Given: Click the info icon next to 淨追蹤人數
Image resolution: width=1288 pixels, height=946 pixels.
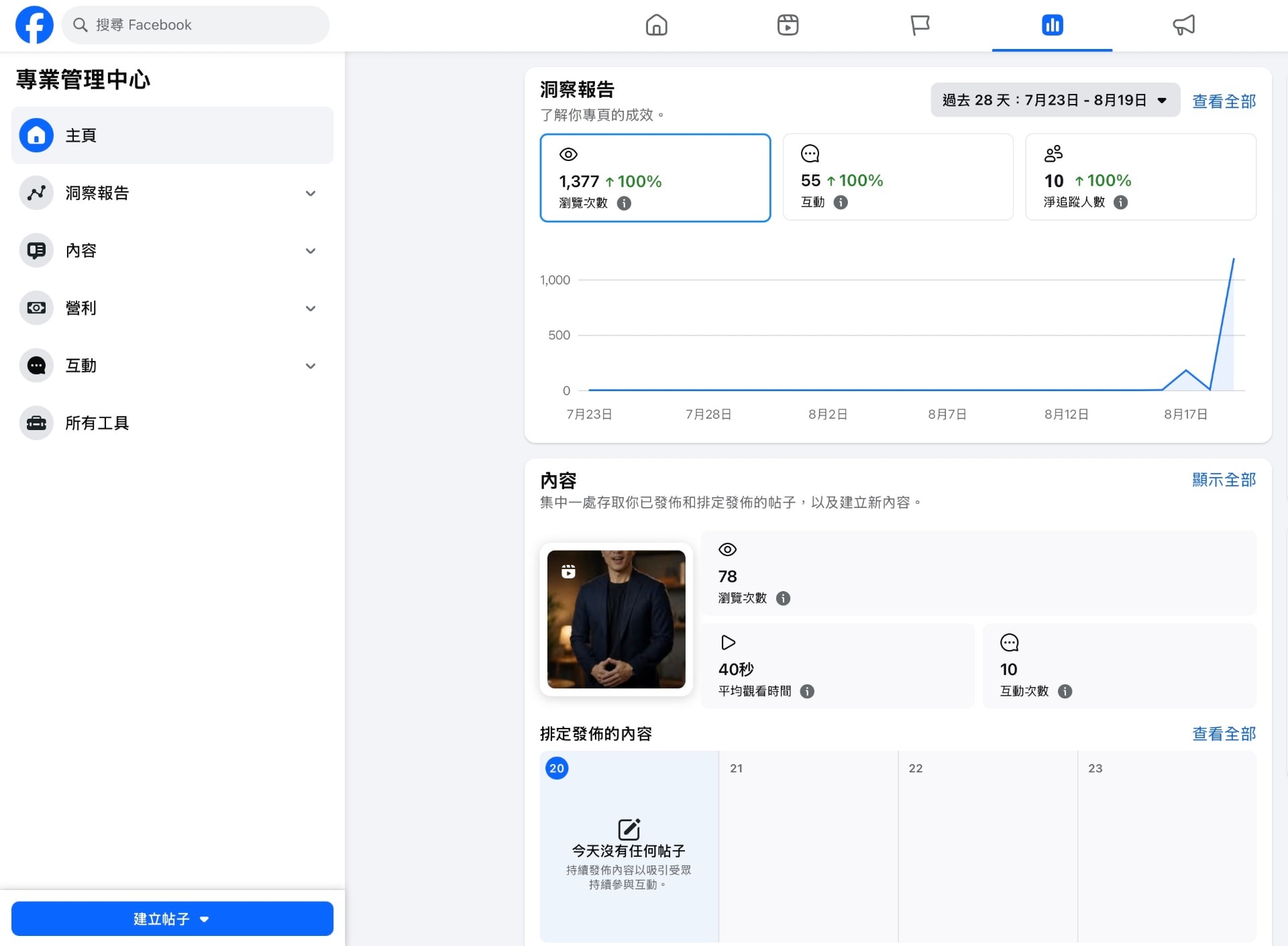Looking at the screenshot, I should pos(1120,202).
